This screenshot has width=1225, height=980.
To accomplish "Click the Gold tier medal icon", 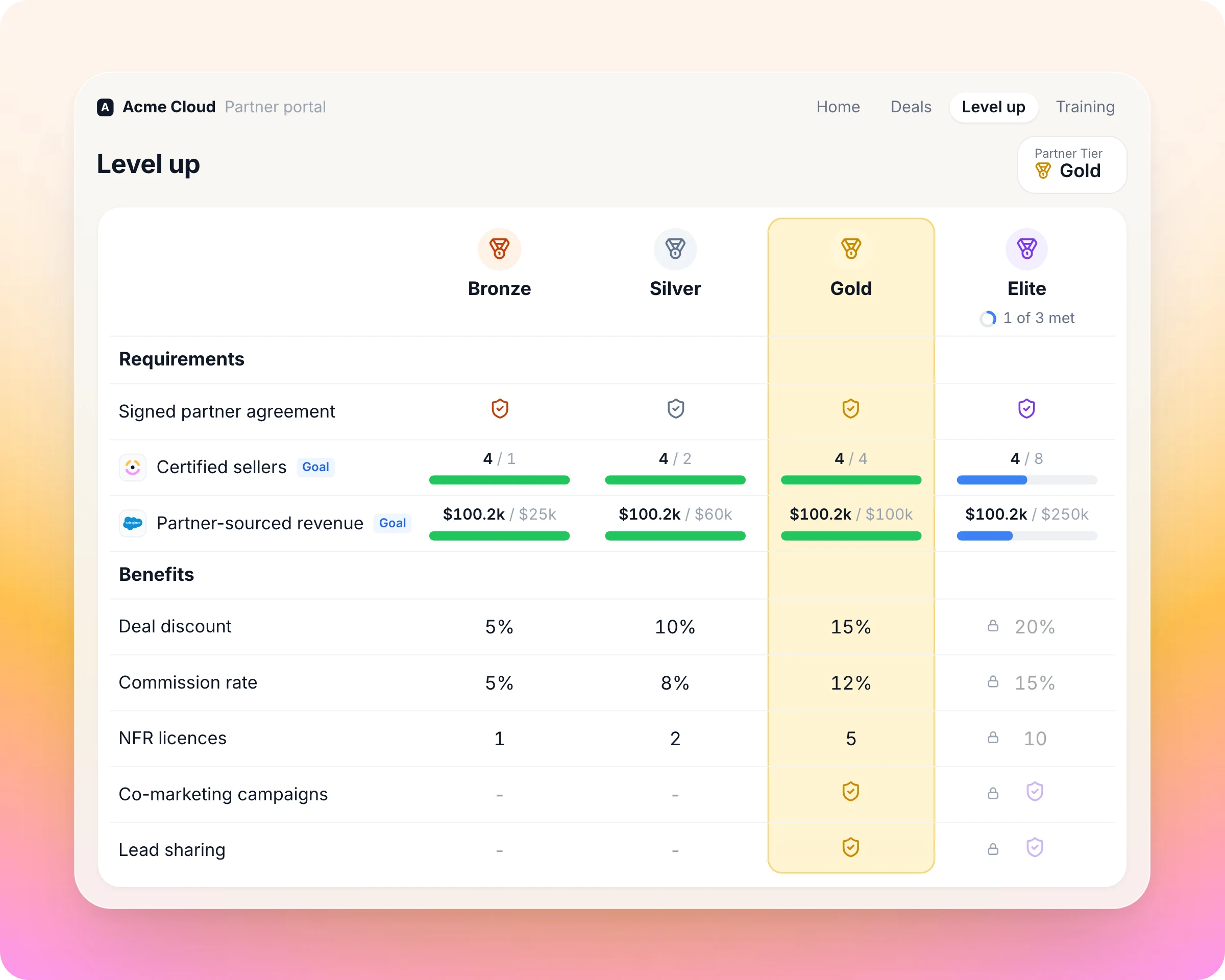I will [850, 249].
